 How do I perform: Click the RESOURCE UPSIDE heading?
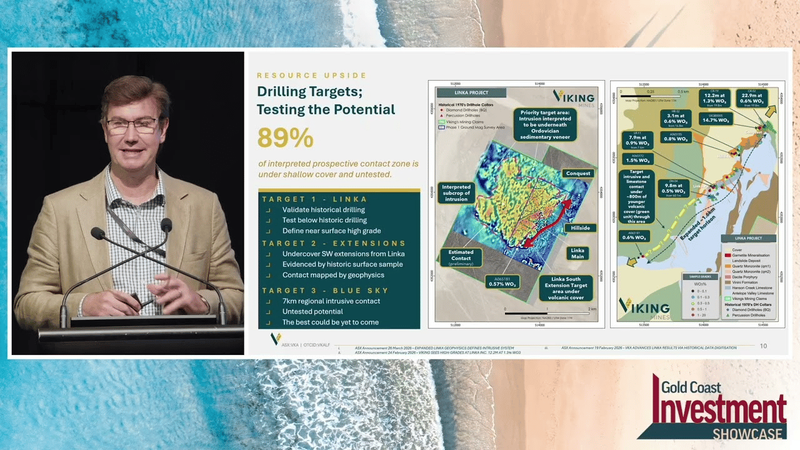(312, 76)
